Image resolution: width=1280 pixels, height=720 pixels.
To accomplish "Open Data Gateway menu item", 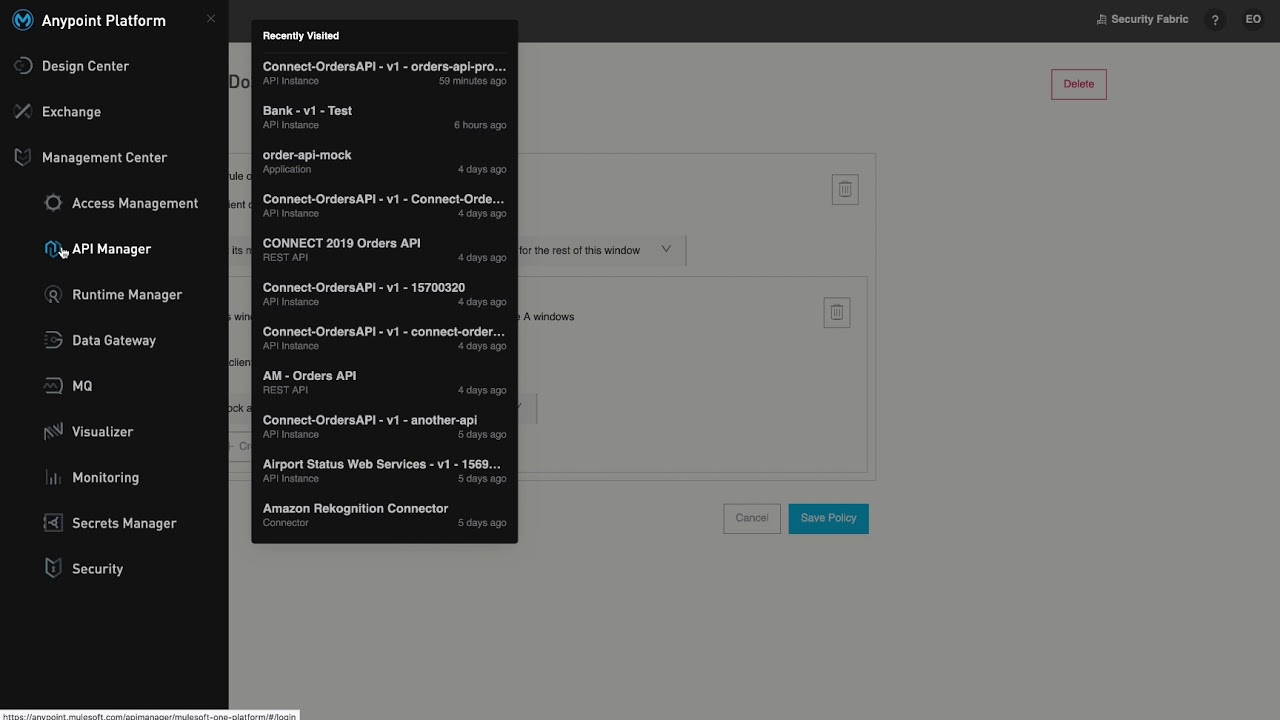I will point(114,340).
